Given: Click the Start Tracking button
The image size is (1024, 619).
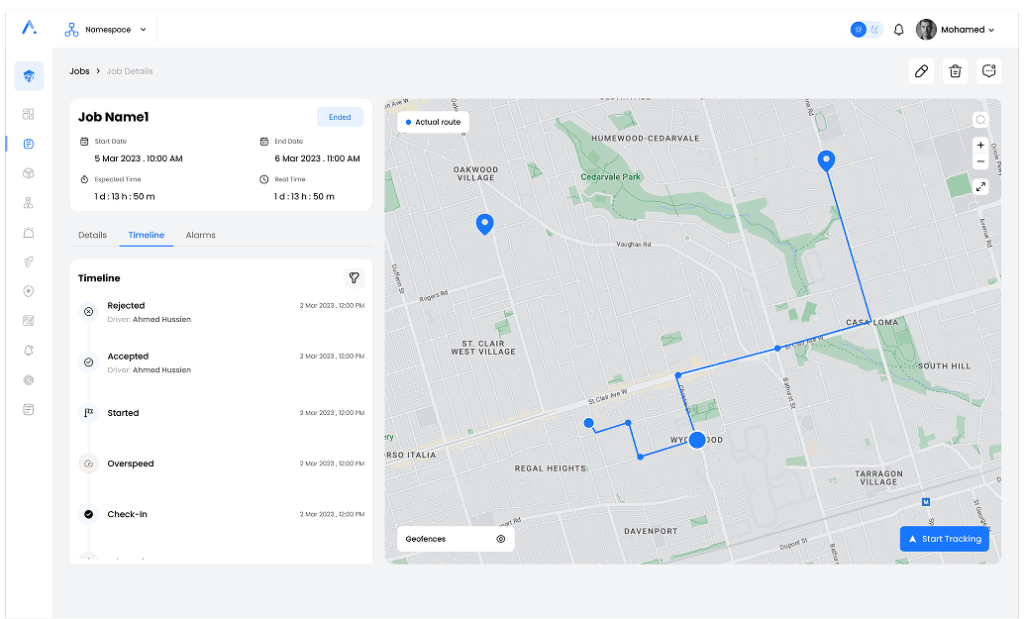Looking at the screenshot, I should point(944,539).
